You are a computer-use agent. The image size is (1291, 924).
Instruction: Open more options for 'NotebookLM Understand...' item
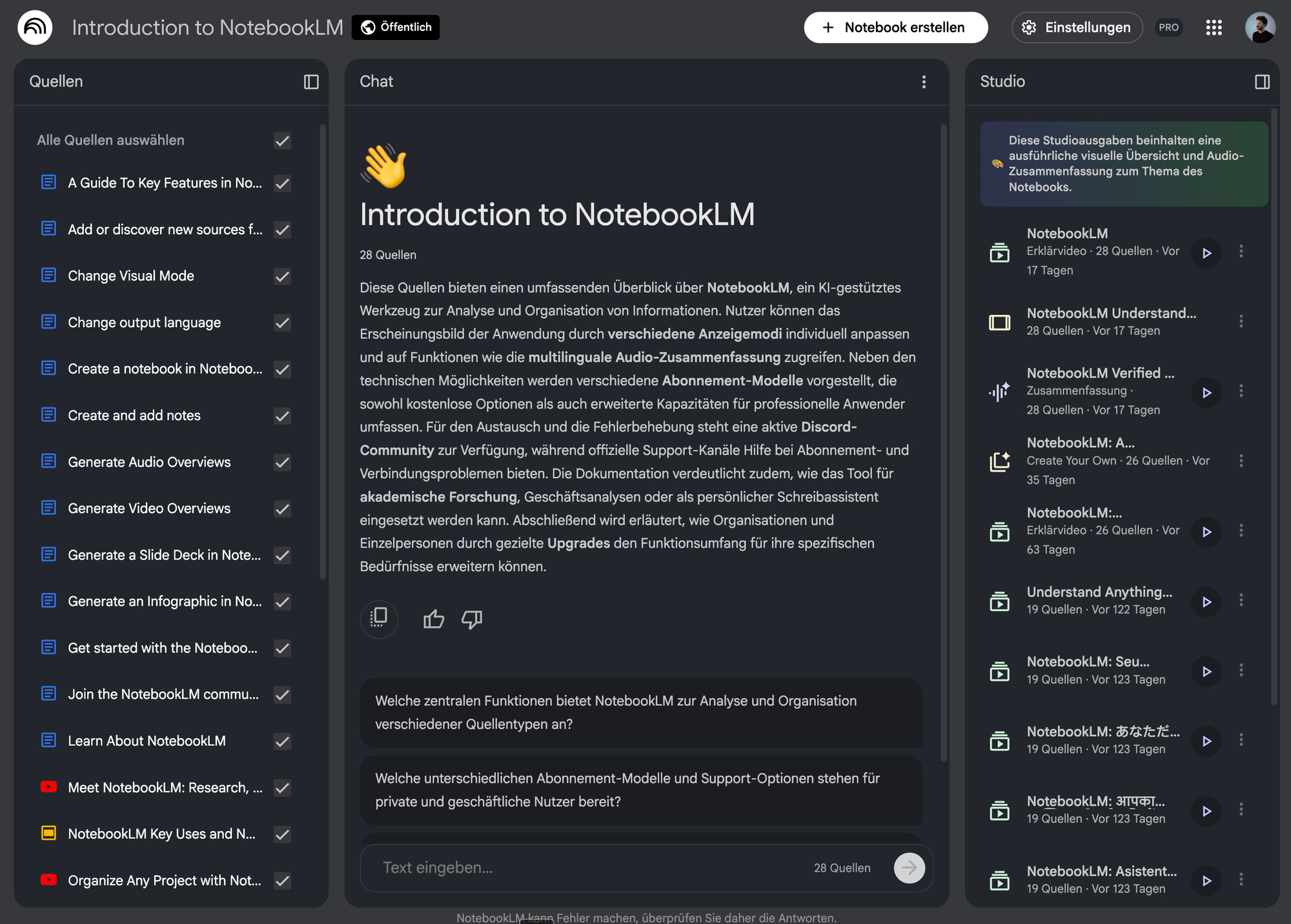coord(1241,321)
